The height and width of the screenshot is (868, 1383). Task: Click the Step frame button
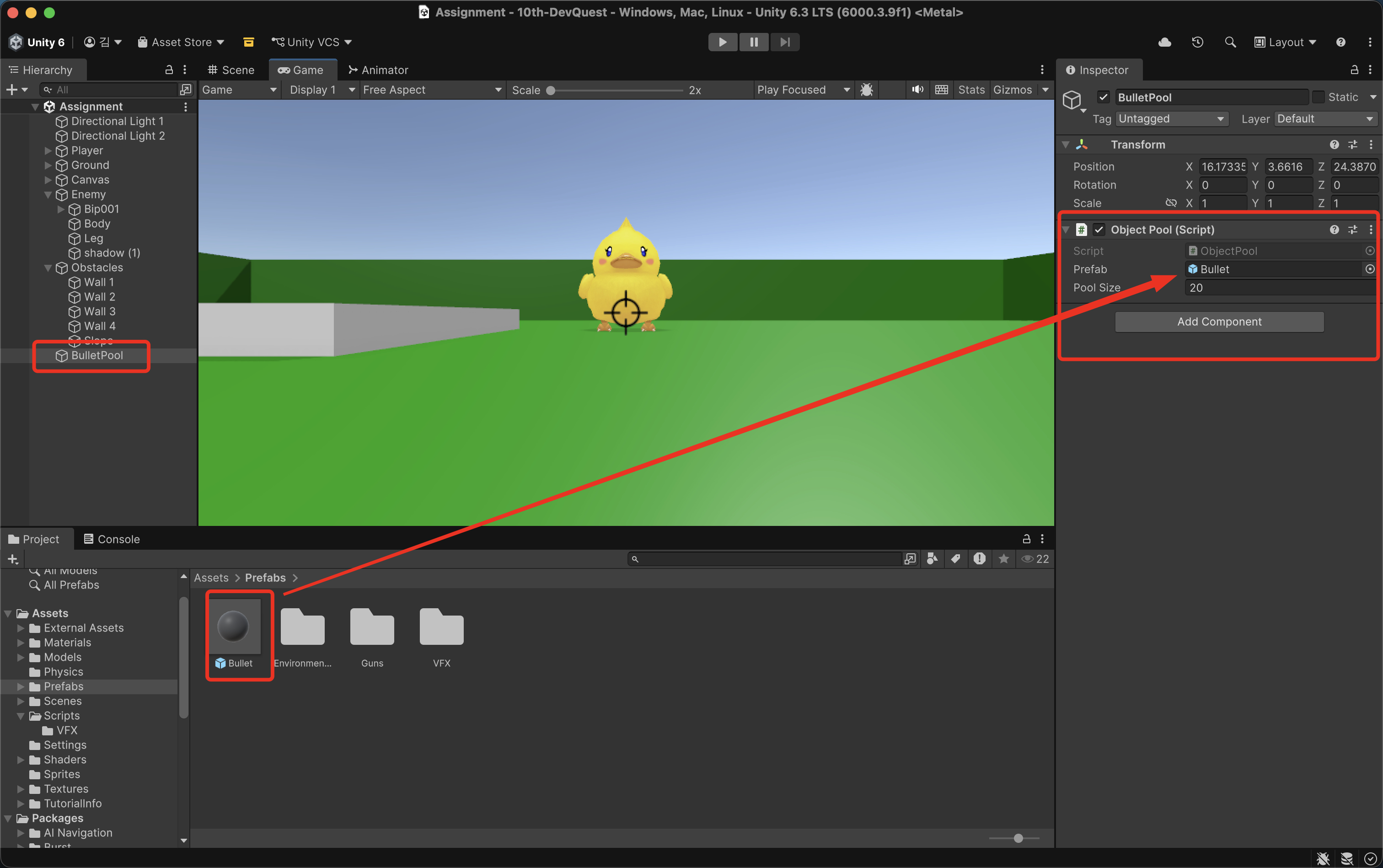tap(785, 42)
